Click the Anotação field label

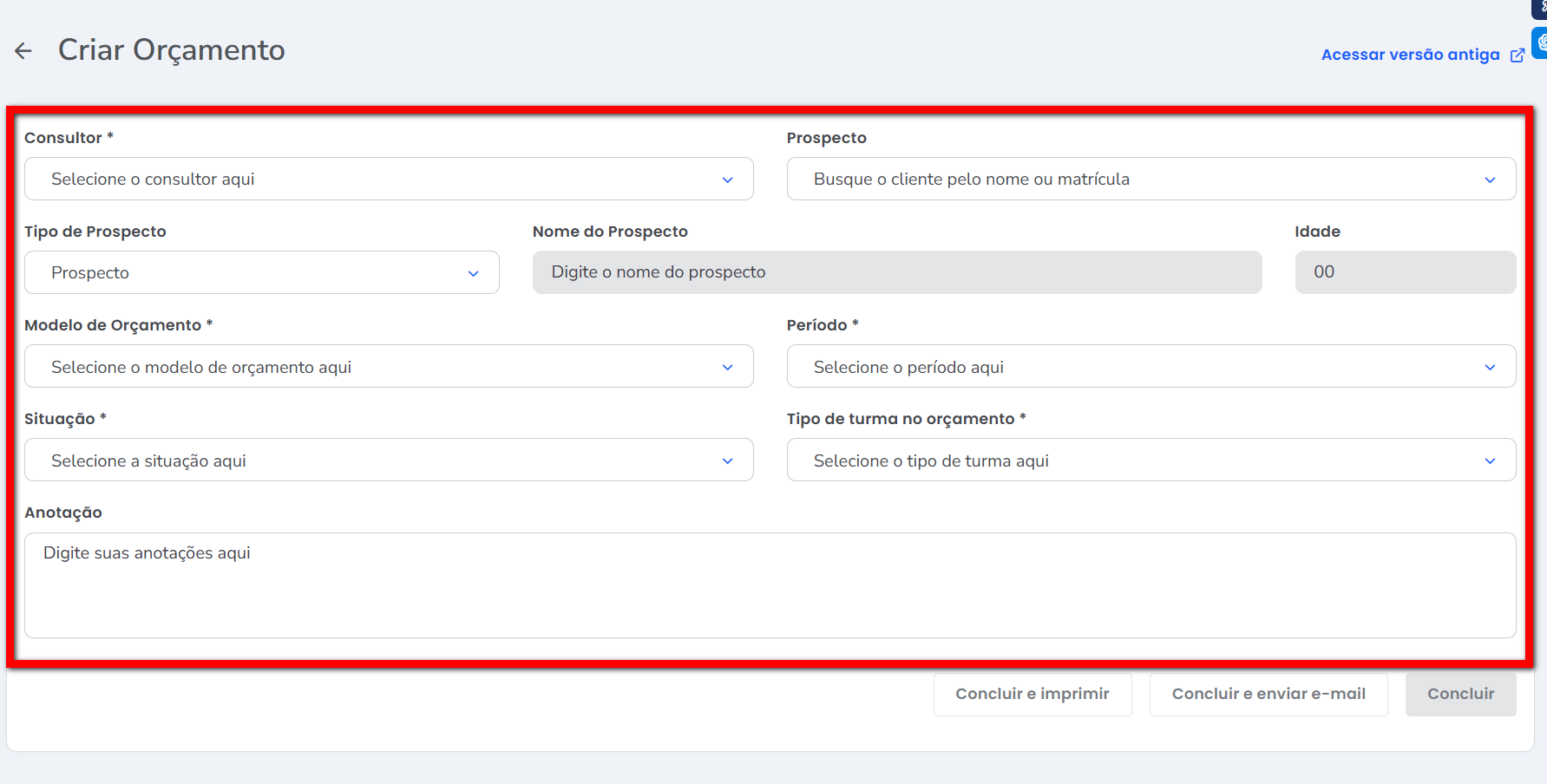tap(63, 513)
